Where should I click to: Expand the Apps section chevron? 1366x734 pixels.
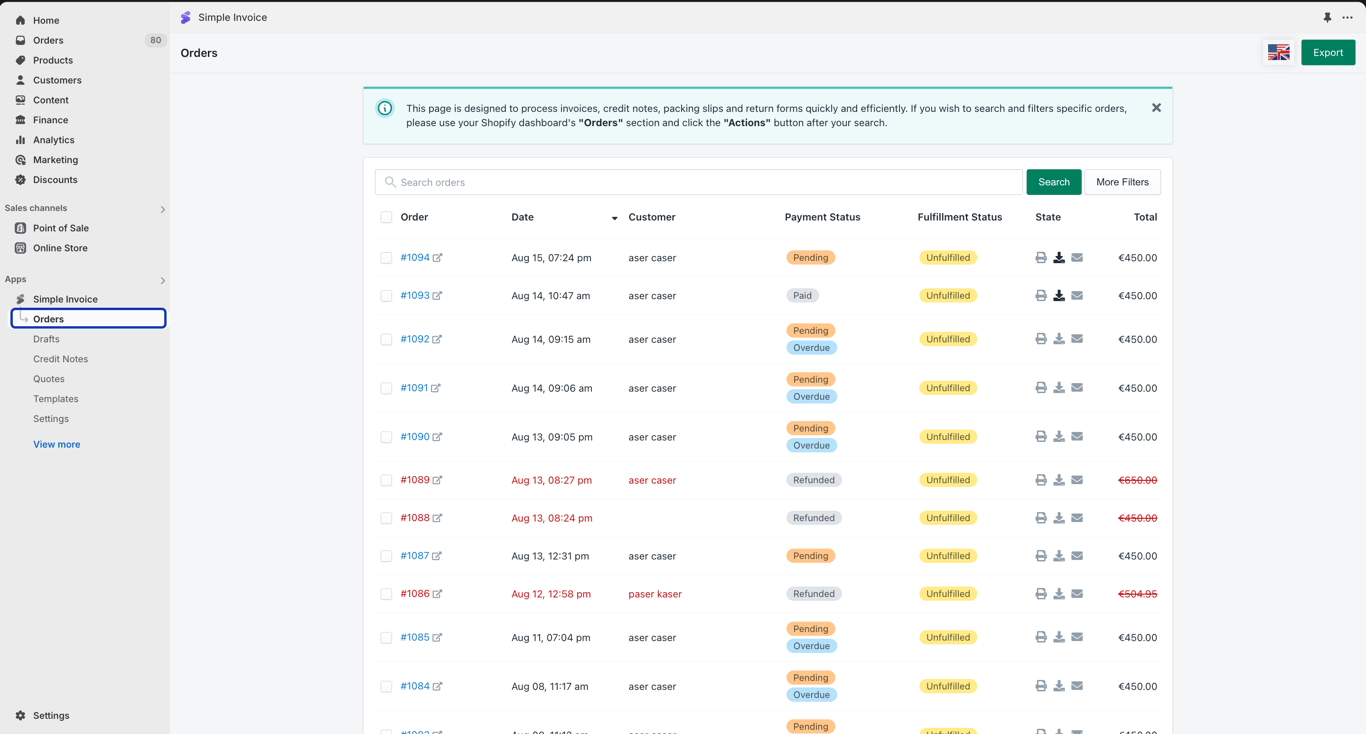(163, 280)
